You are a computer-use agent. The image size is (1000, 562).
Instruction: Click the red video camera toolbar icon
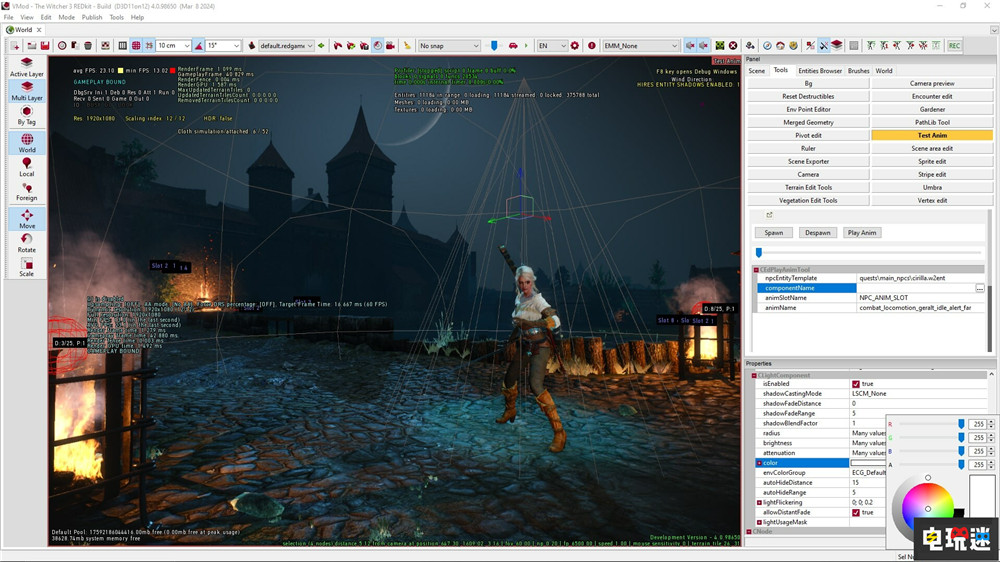click(x=390, y=46)
